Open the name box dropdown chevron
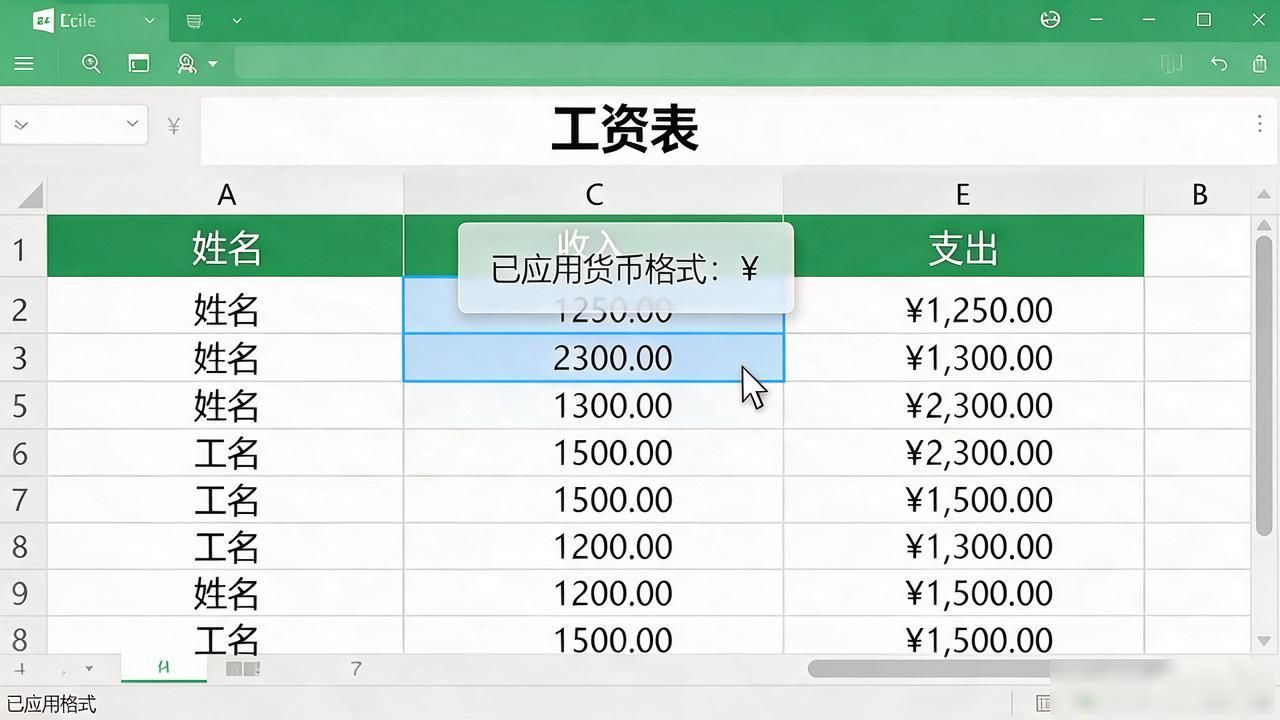This screenshot has height=720, width=1280. point(132,124)
